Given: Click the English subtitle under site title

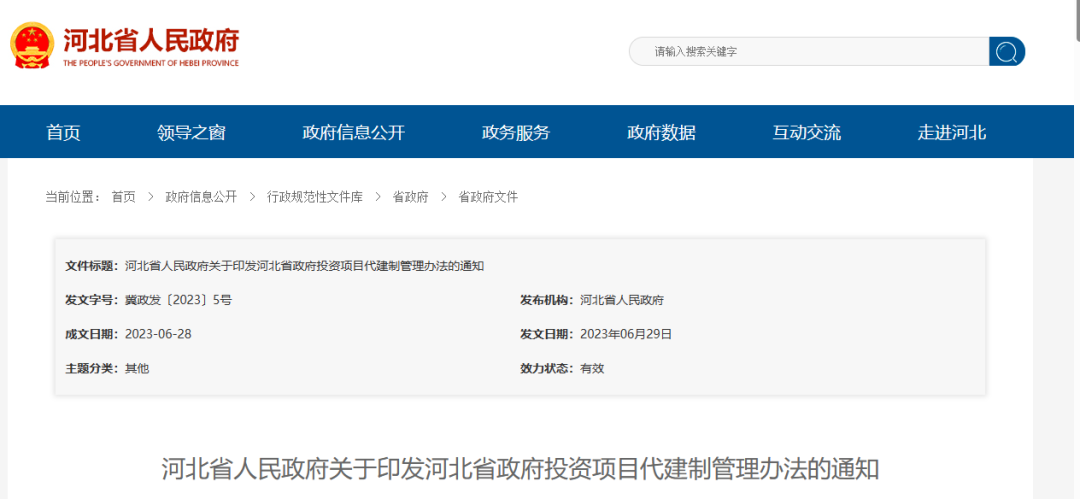Looking at the screenshot, I should tap(151, 63).
